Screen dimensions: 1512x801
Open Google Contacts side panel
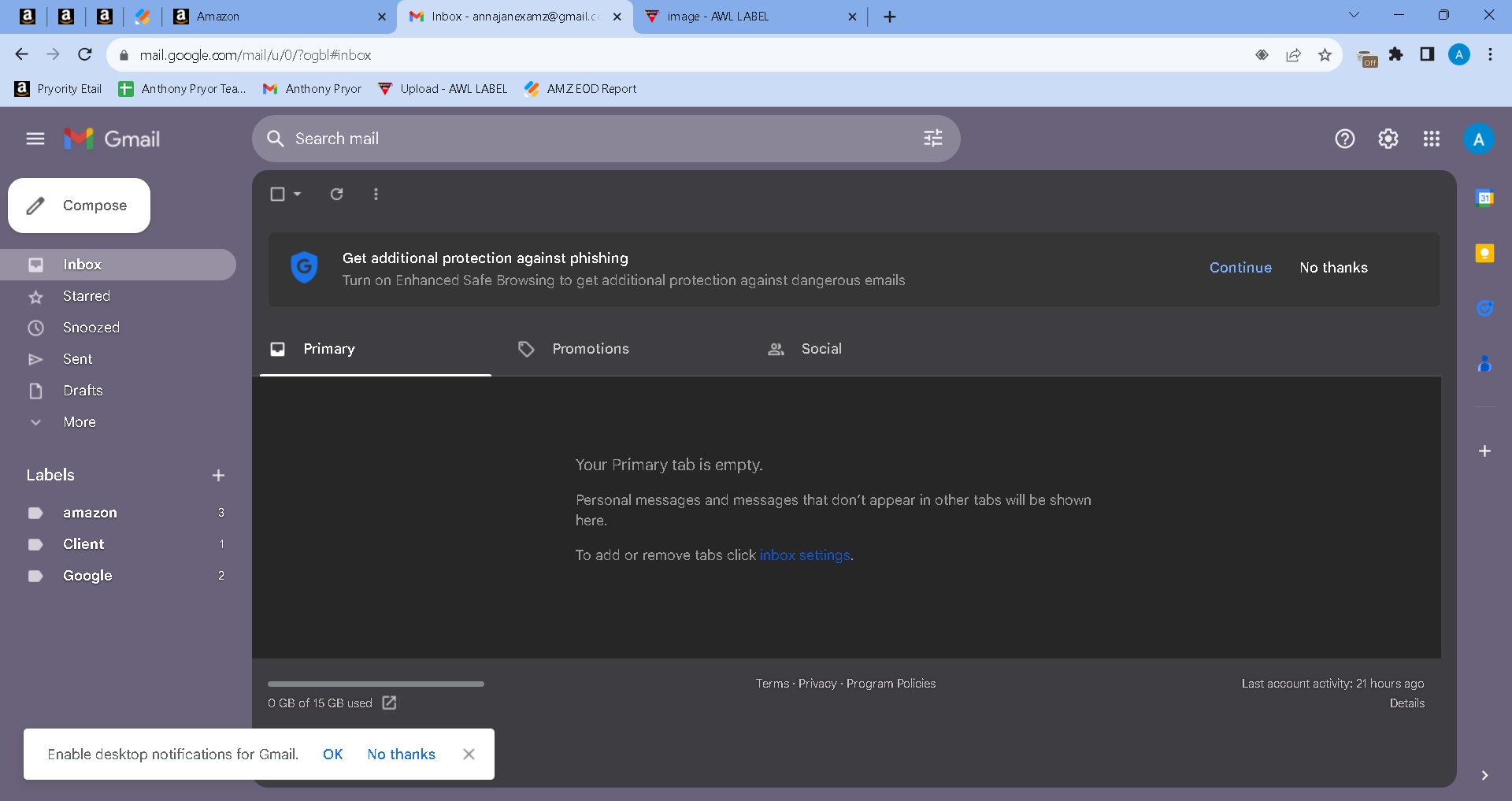pyautogui.click(x=1484, y=364)
